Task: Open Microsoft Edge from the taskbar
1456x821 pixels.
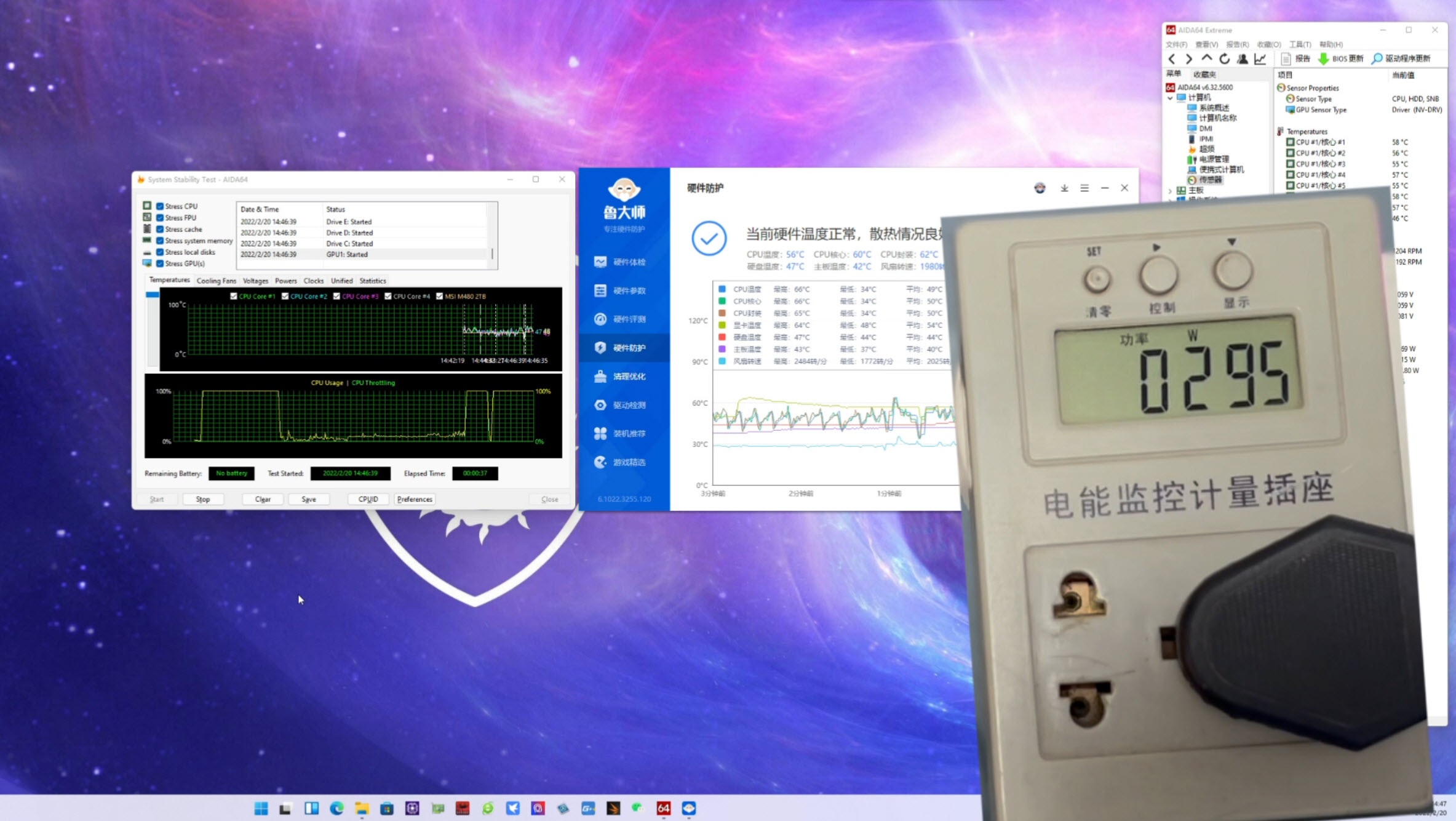Action: [336, 808]
